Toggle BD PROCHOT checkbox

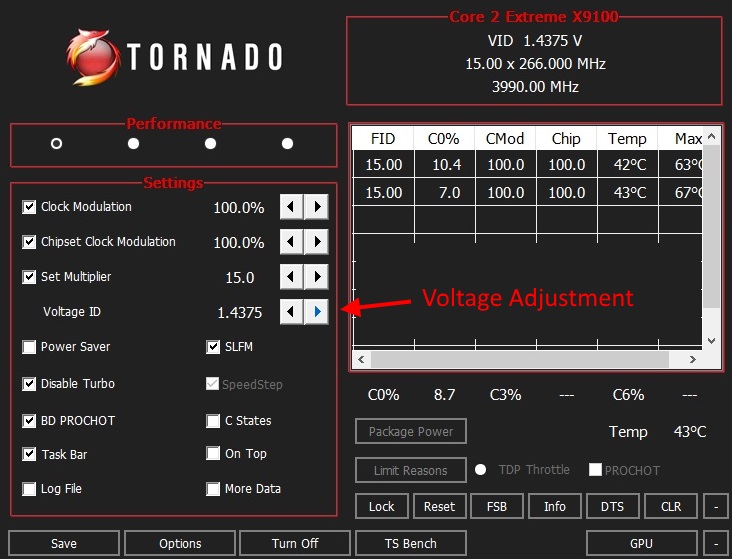coord(29,421)
